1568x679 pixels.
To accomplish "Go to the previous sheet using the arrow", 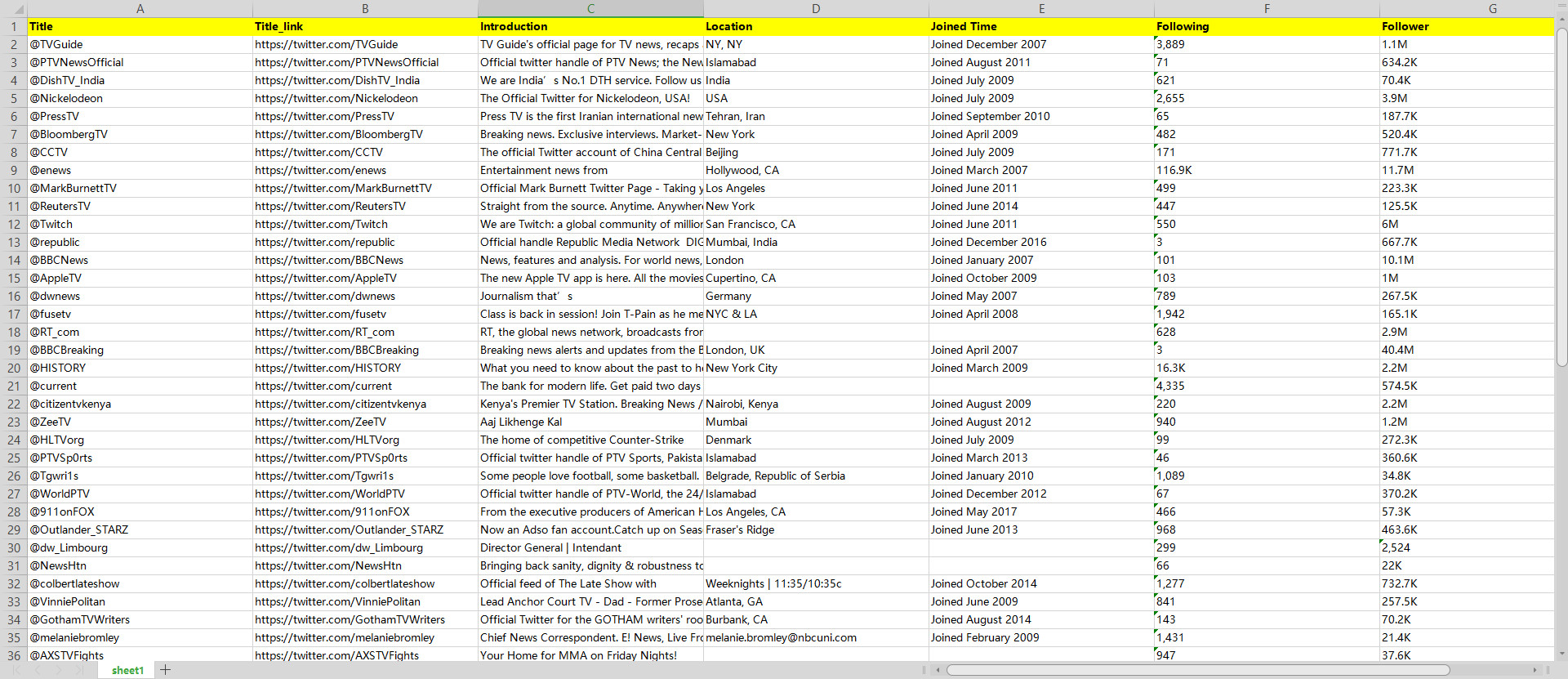I will click(38, 670).
